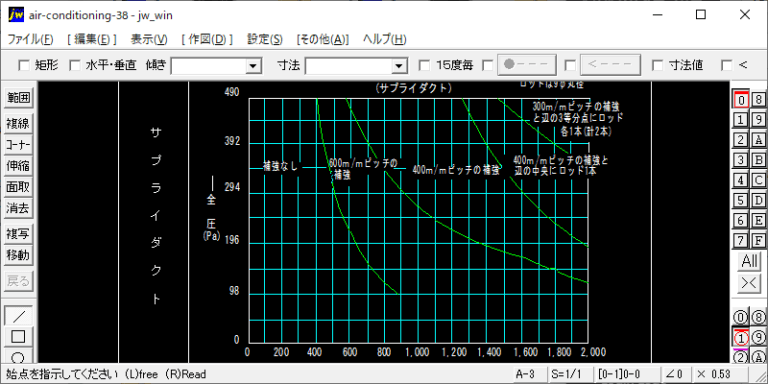The image size is (768, 384).
Task: Click the 補強なし label in chart
Action: tap(281, 166)
